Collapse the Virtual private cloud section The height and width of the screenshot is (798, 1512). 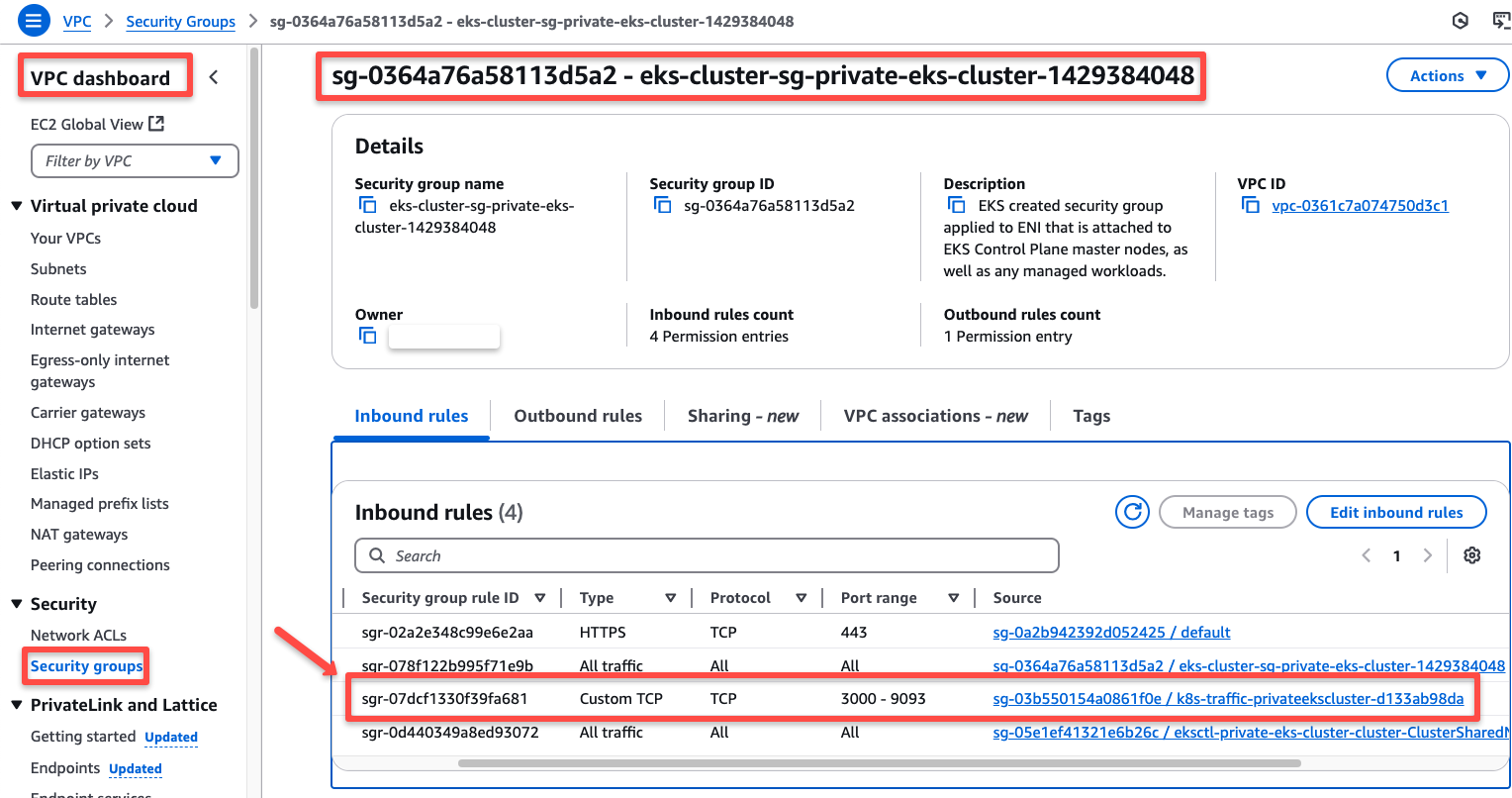[16, 206]
